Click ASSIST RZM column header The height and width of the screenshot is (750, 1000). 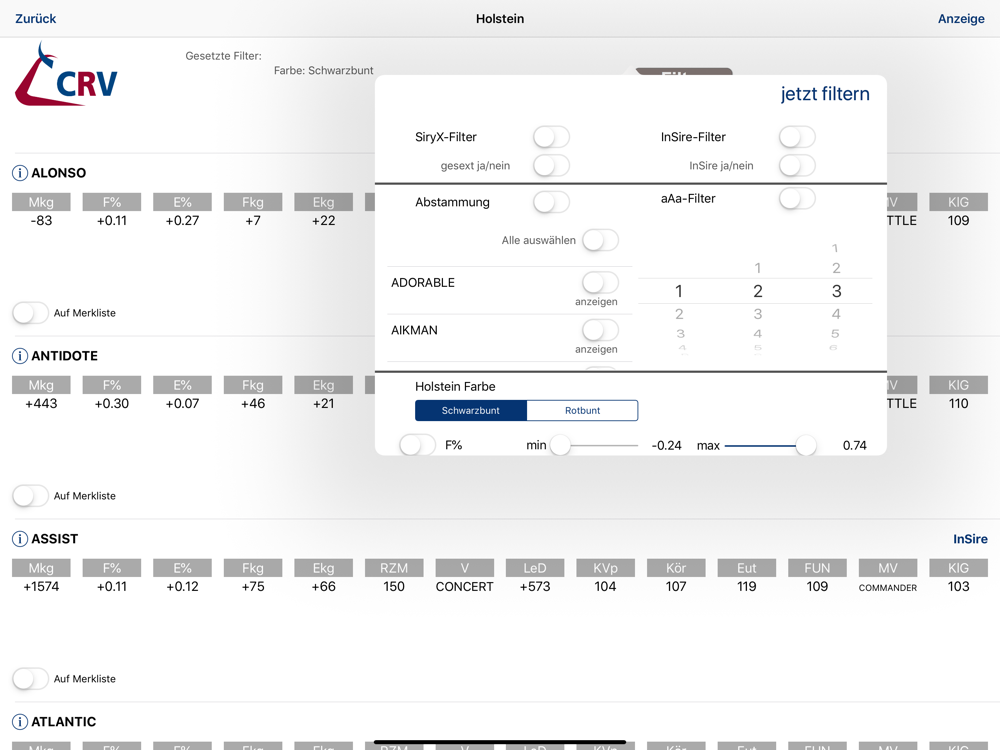click(394, 568)
